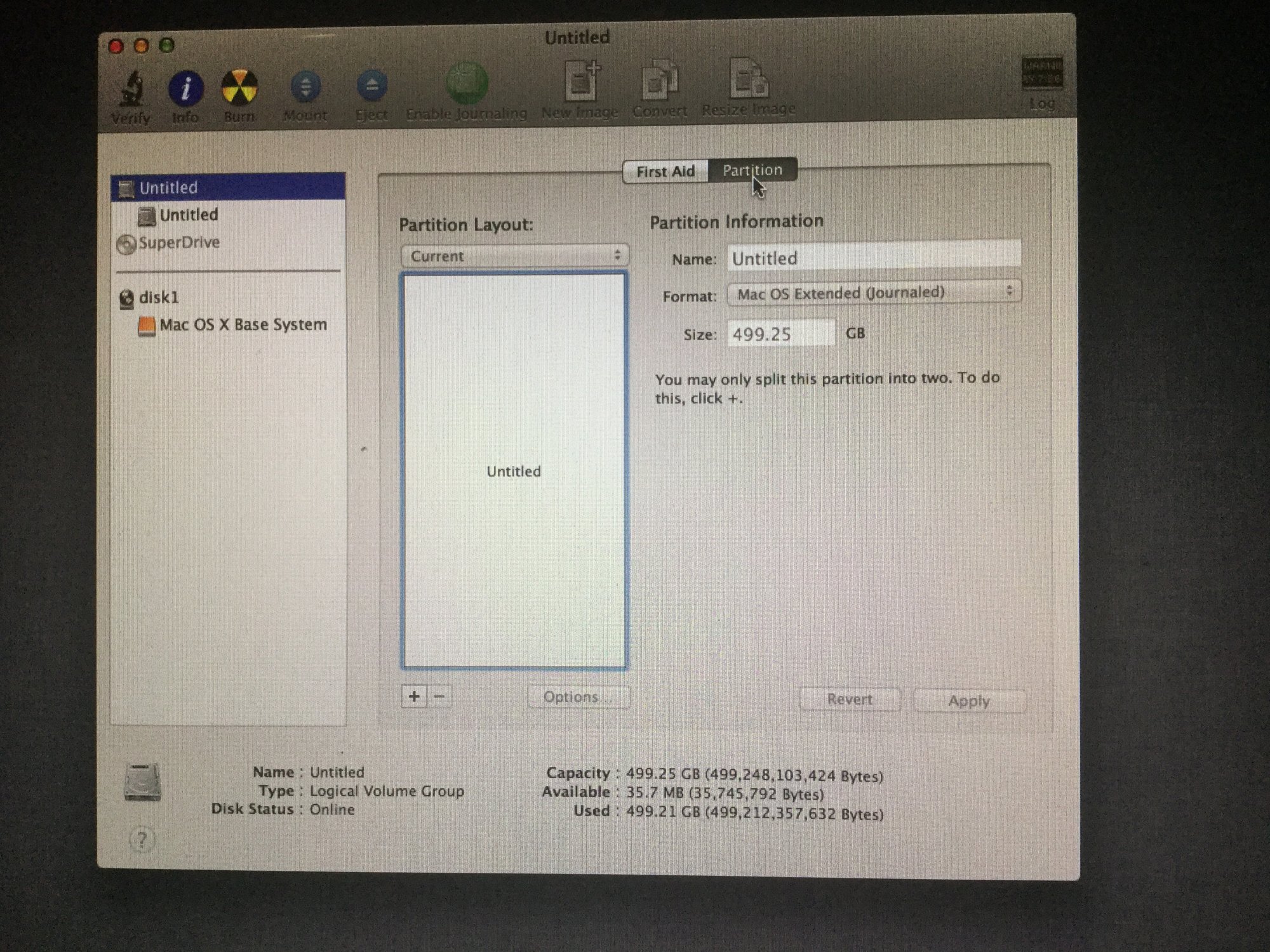This screenshot has width=1270, height=952.
Task: Open the Info toolbar icon
Action: pyautogui.click(x=185, y=88)
